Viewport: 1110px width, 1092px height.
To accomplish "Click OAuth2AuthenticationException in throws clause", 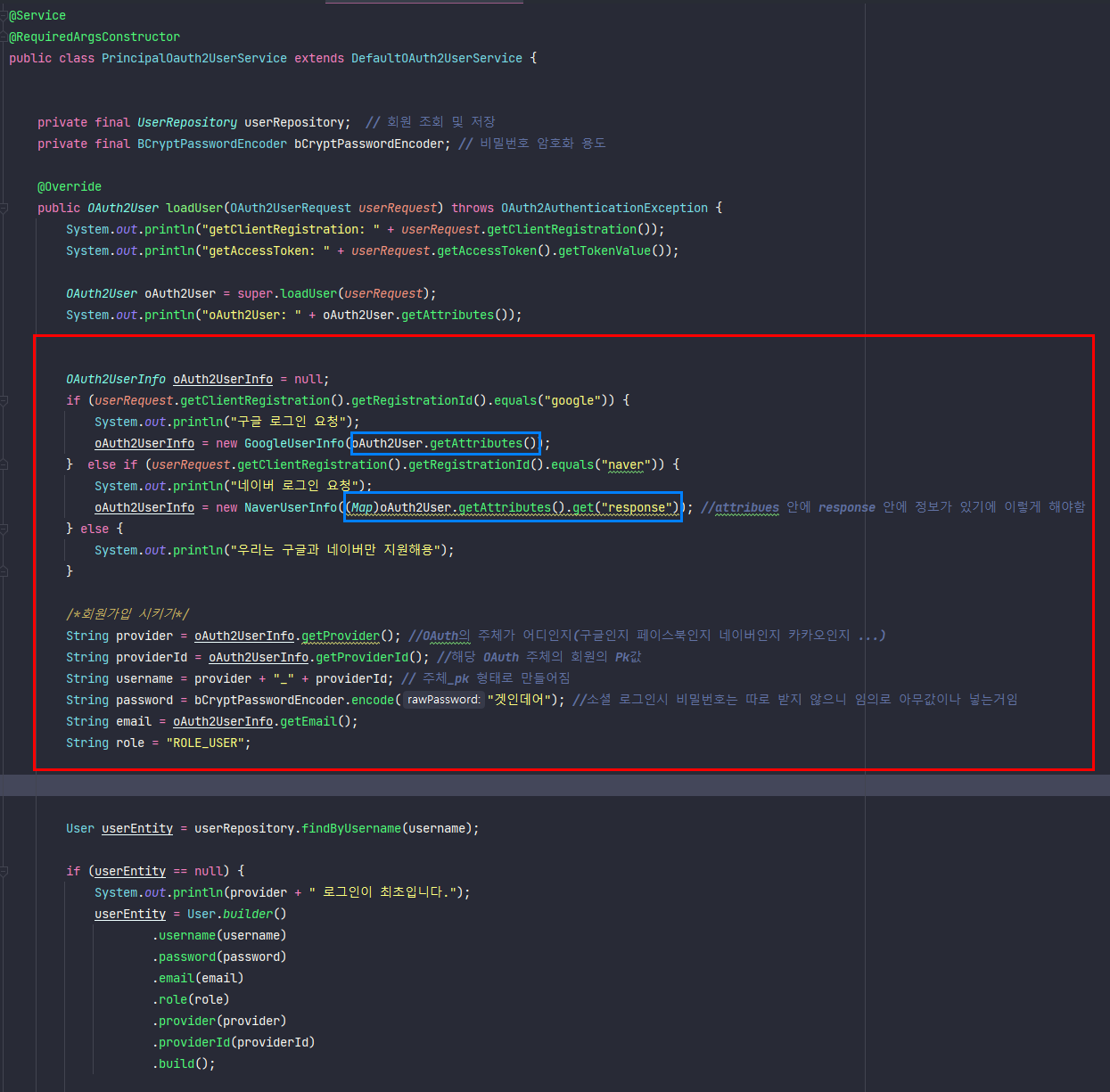I will (x=604, y=208).
